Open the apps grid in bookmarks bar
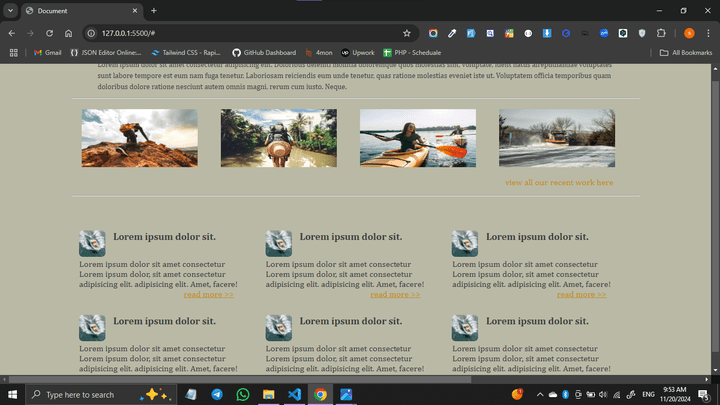This screenshot has width=720, height=405. point(14,53)
